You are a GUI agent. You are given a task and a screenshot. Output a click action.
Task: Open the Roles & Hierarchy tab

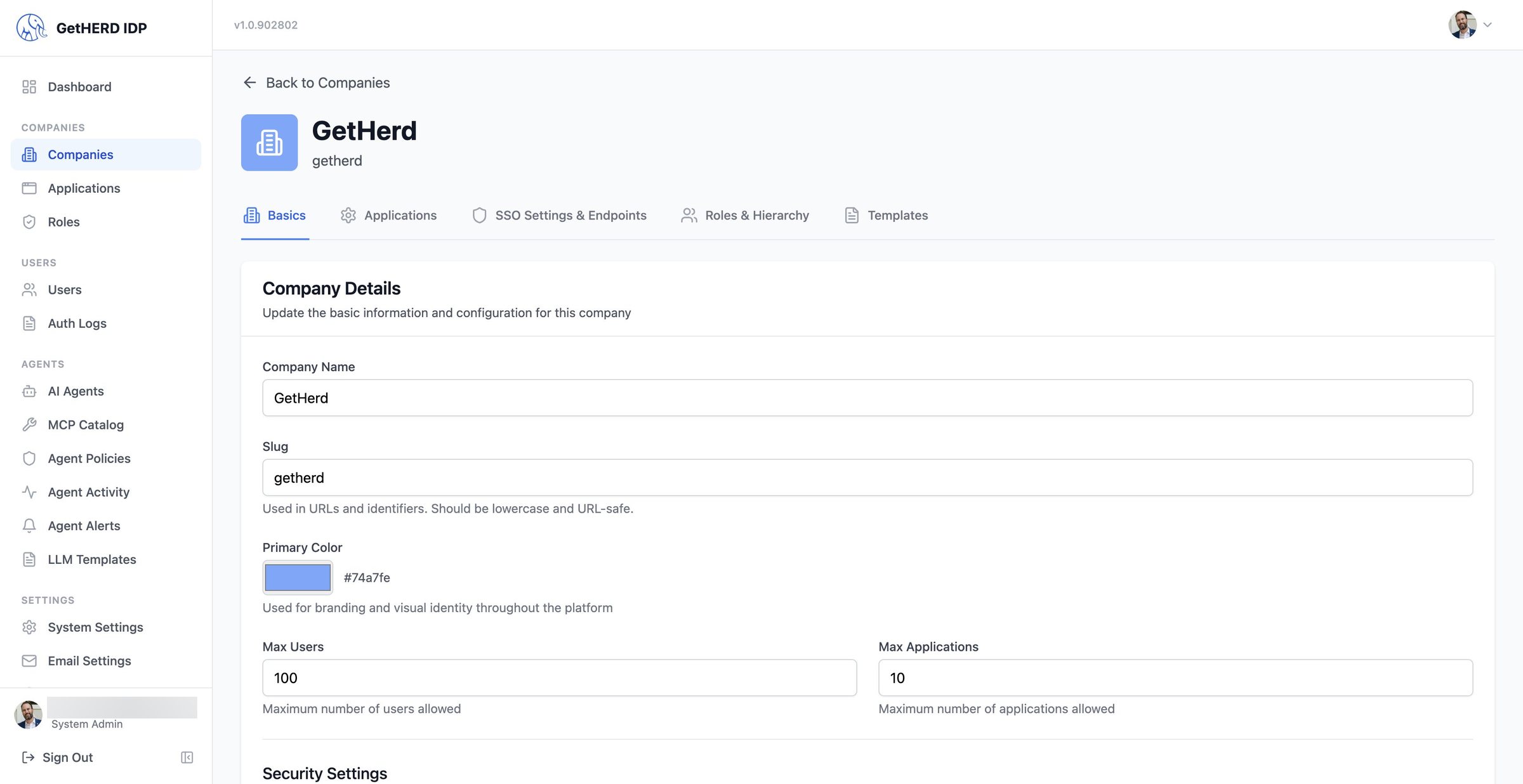pyautogui.click(x=745, y=216)
